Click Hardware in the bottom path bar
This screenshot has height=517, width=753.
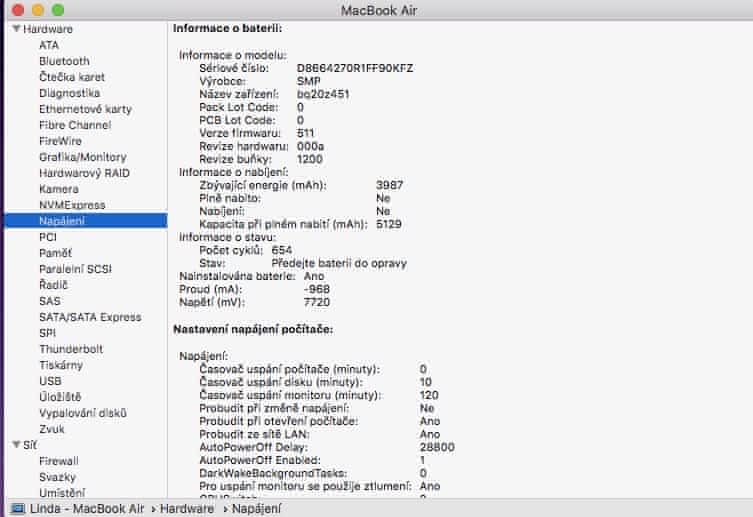tap(187, 509)
